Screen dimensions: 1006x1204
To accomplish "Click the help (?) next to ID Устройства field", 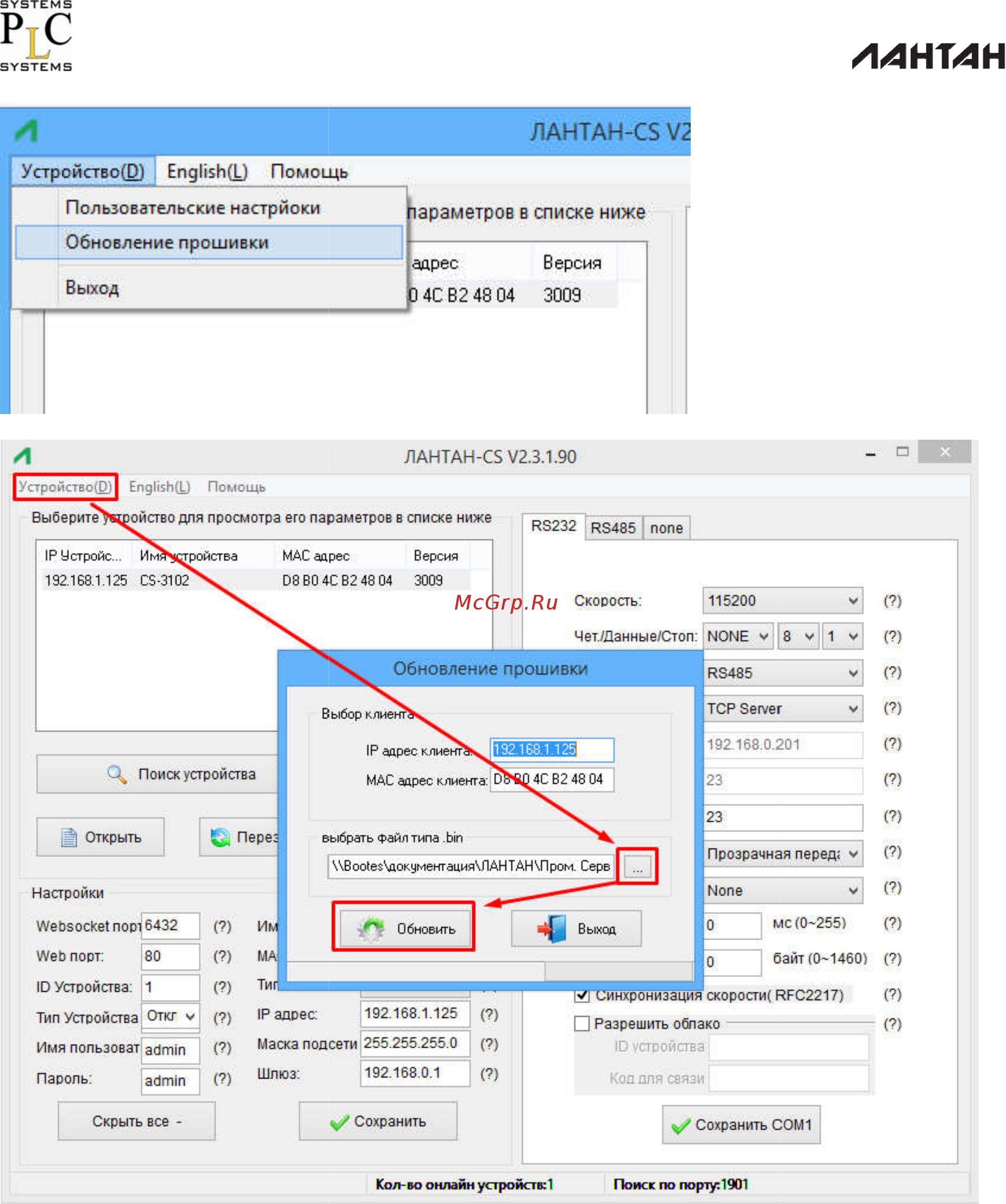I will (x=223, y=987).
